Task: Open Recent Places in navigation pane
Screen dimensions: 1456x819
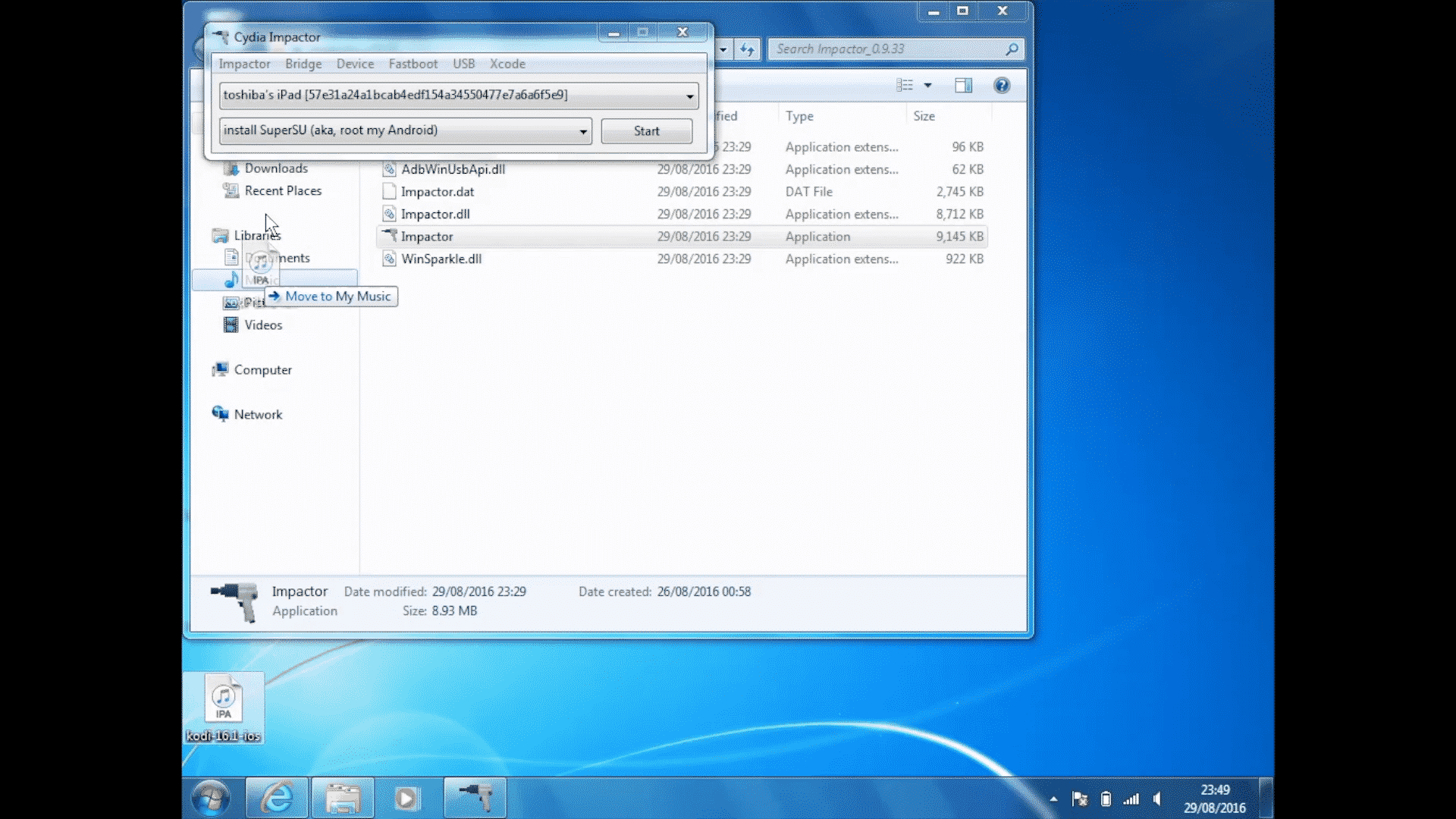Action: [x=283, y=190]
